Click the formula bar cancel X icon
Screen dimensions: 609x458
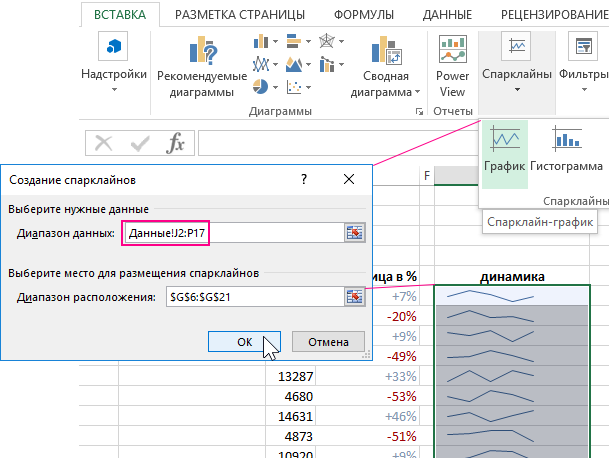click(x=104, y=143)
